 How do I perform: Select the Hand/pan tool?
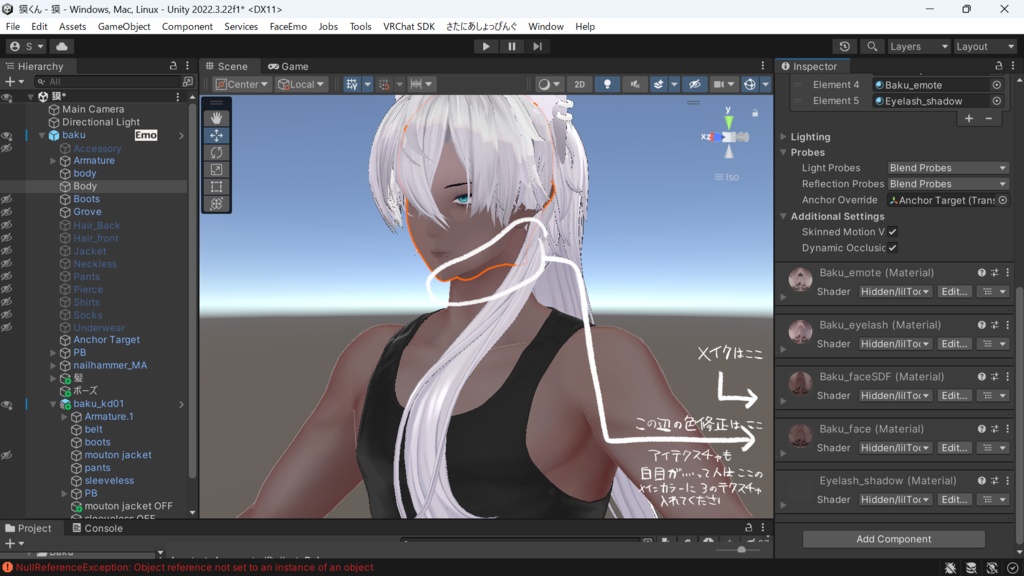[218, 117]
